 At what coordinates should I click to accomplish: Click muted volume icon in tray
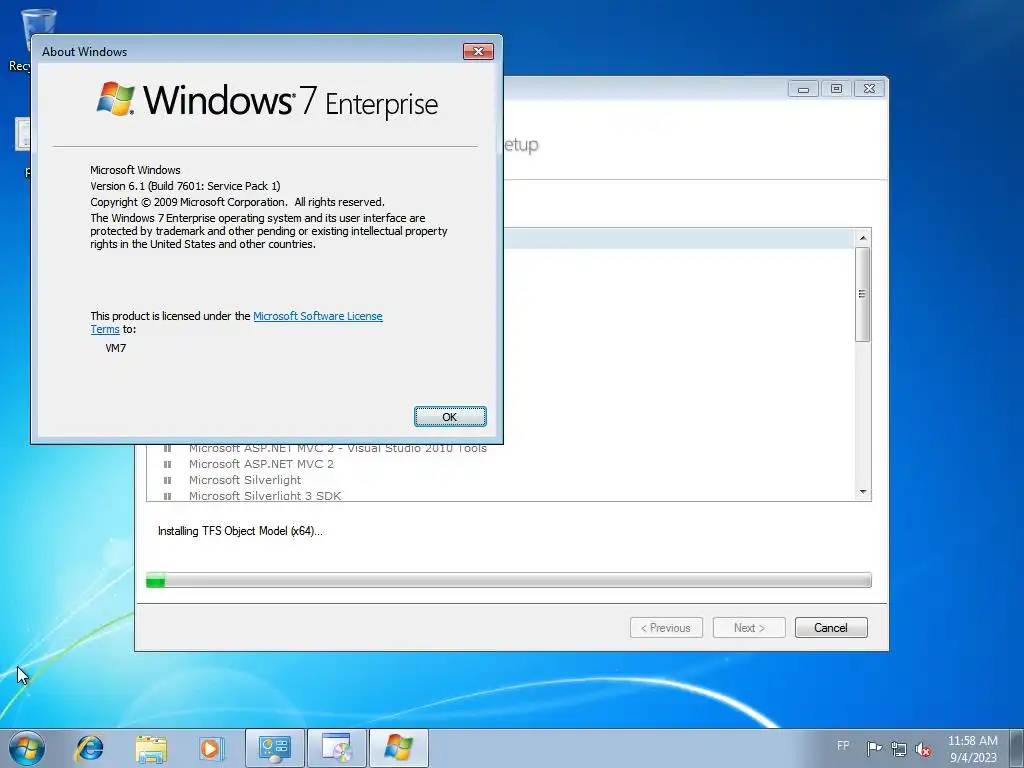point(923,749)
